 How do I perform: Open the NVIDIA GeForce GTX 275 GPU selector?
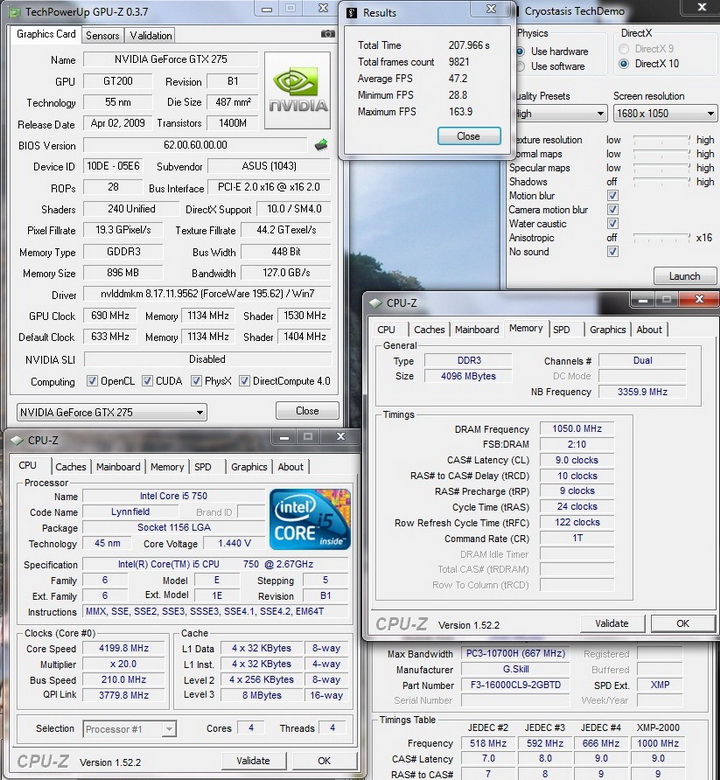point(112,412)
